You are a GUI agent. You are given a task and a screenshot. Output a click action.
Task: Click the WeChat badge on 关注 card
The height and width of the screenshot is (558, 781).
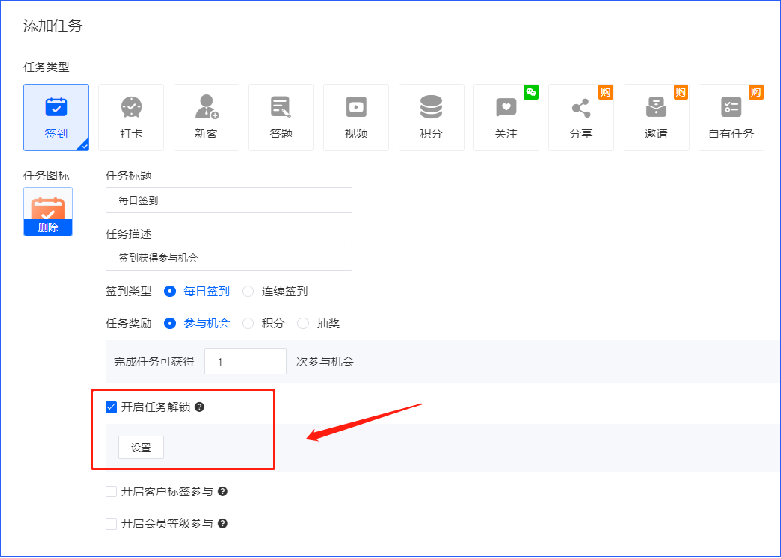click(x=531, y=92)
